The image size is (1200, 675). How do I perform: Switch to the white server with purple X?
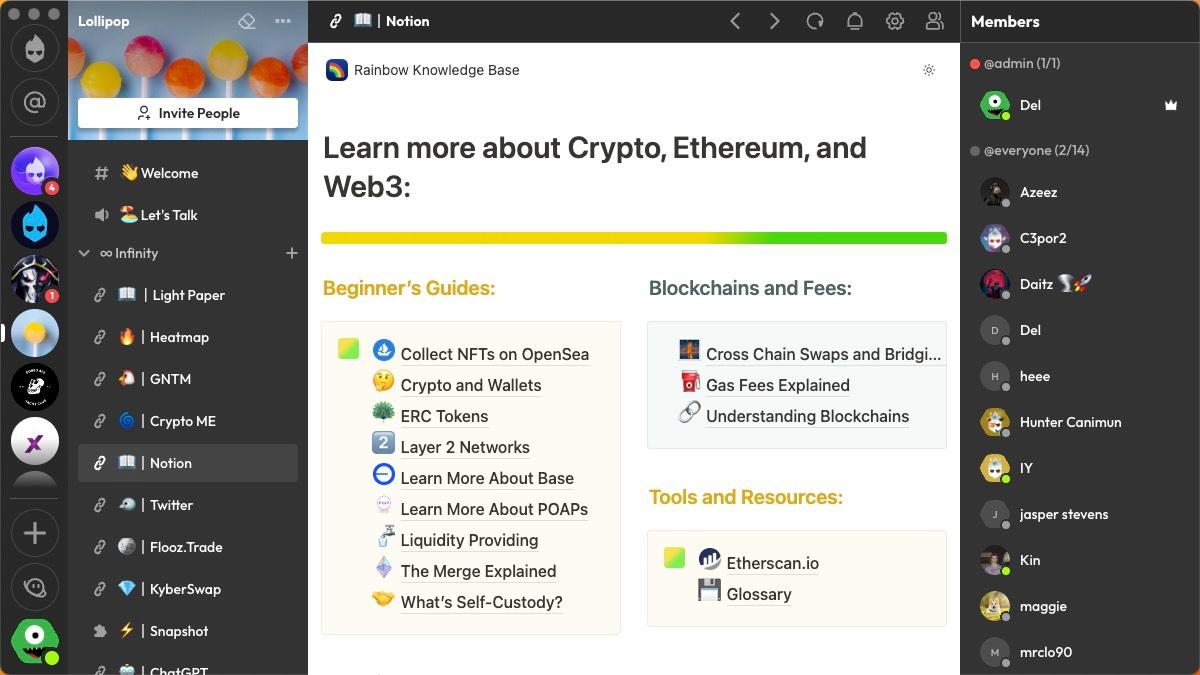point(35,441)
